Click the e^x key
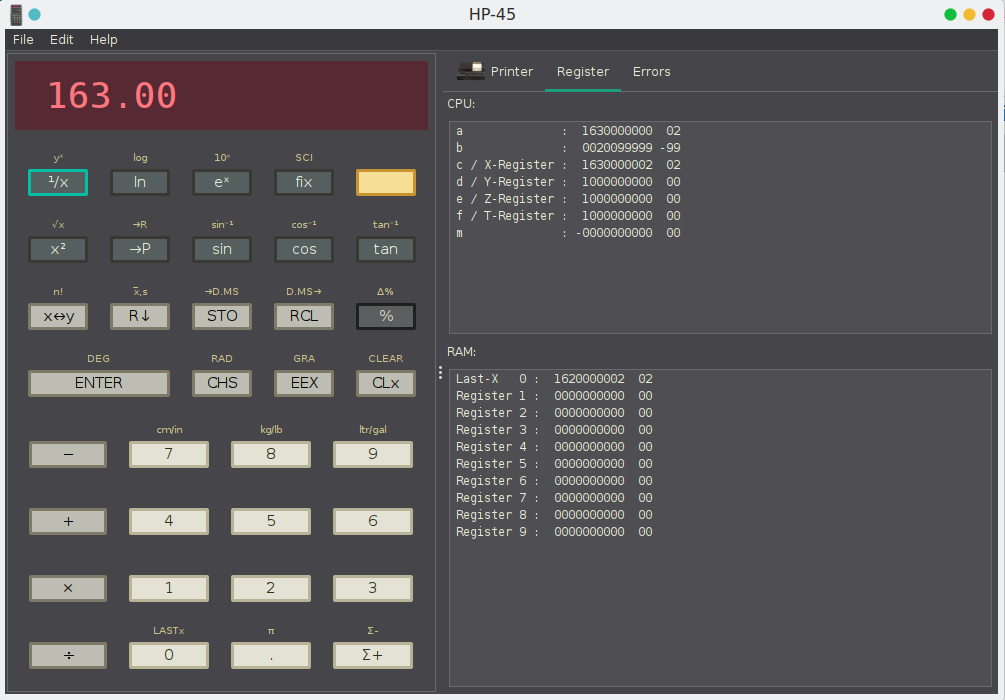This screenshot has height=700, width=1005. 222,182
